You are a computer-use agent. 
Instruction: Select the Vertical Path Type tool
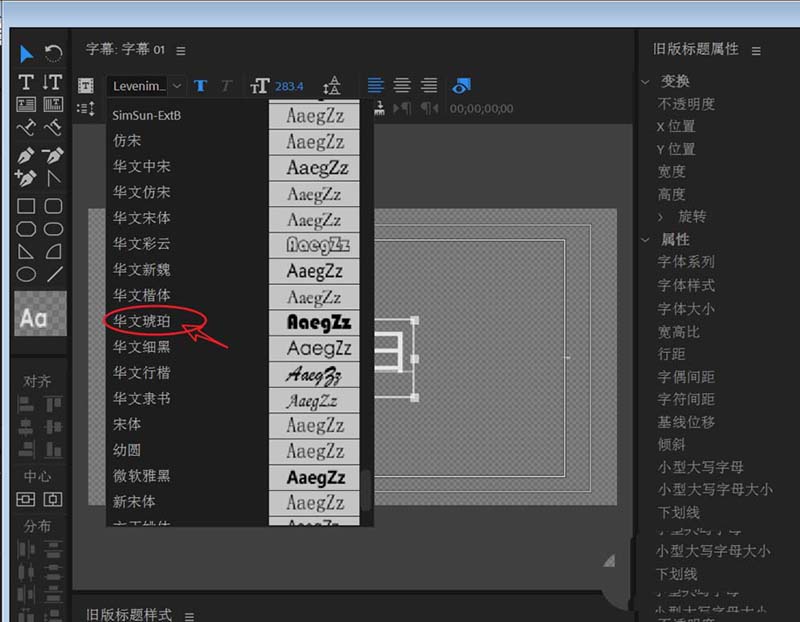53,128
